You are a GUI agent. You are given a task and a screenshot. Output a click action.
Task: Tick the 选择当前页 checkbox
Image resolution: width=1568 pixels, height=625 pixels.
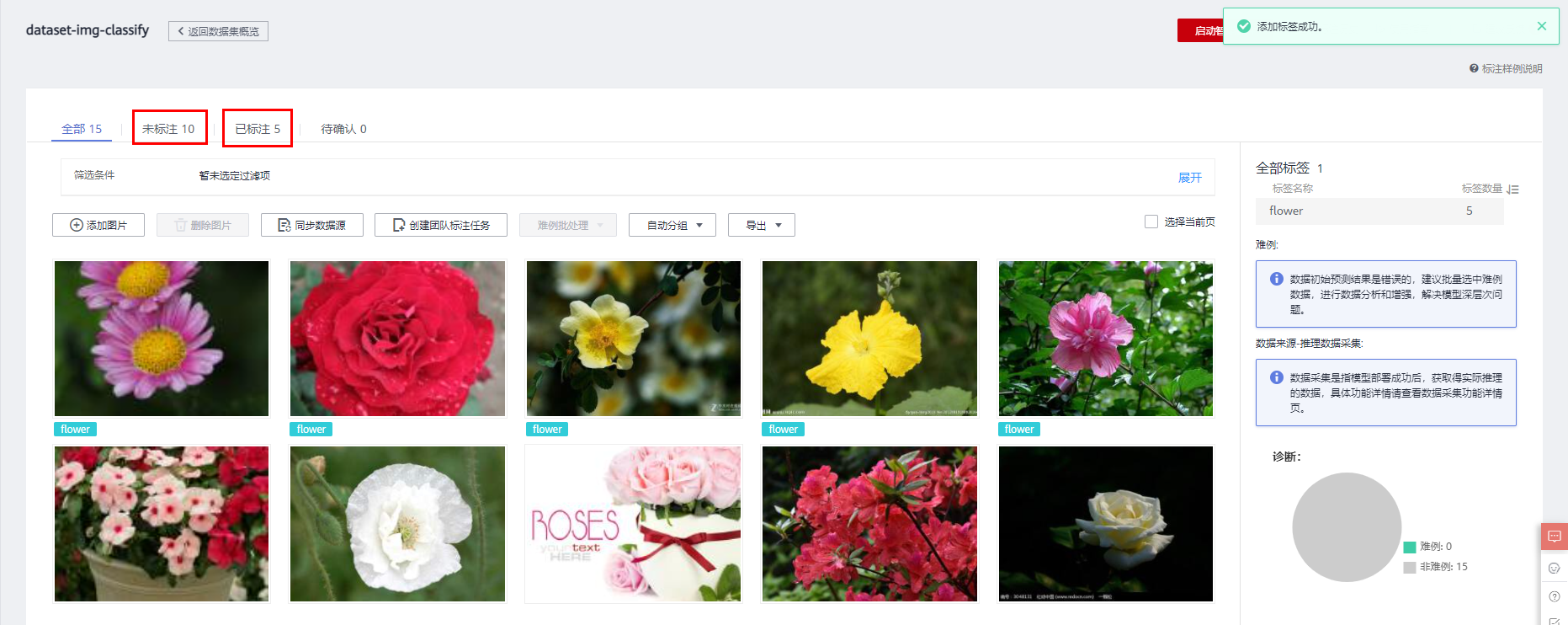pos(1151,222)
